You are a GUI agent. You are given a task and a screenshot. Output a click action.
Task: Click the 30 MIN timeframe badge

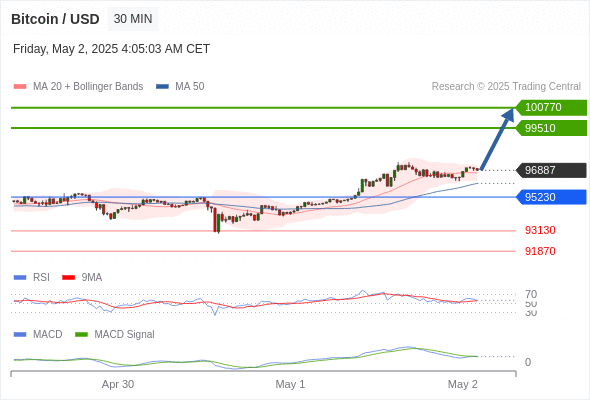133,19
